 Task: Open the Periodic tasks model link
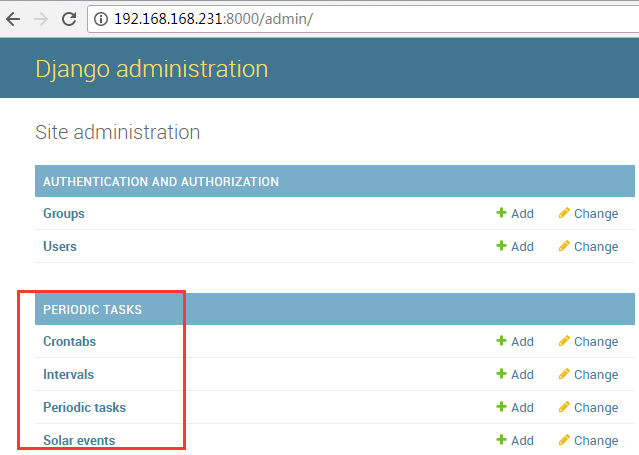(x=85, y=408)
